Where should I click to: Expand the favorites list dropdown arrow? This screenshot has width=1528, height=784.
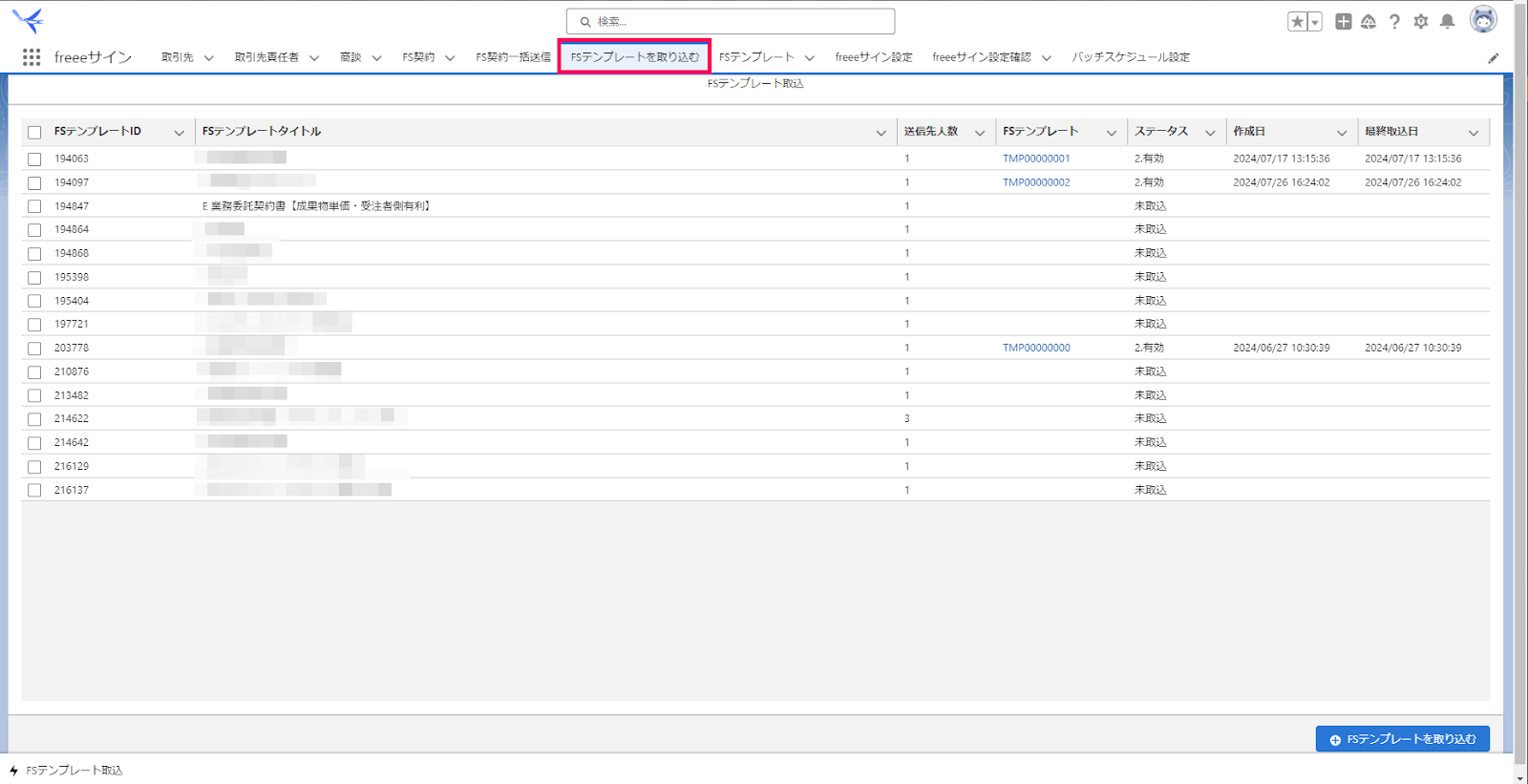1315,22
